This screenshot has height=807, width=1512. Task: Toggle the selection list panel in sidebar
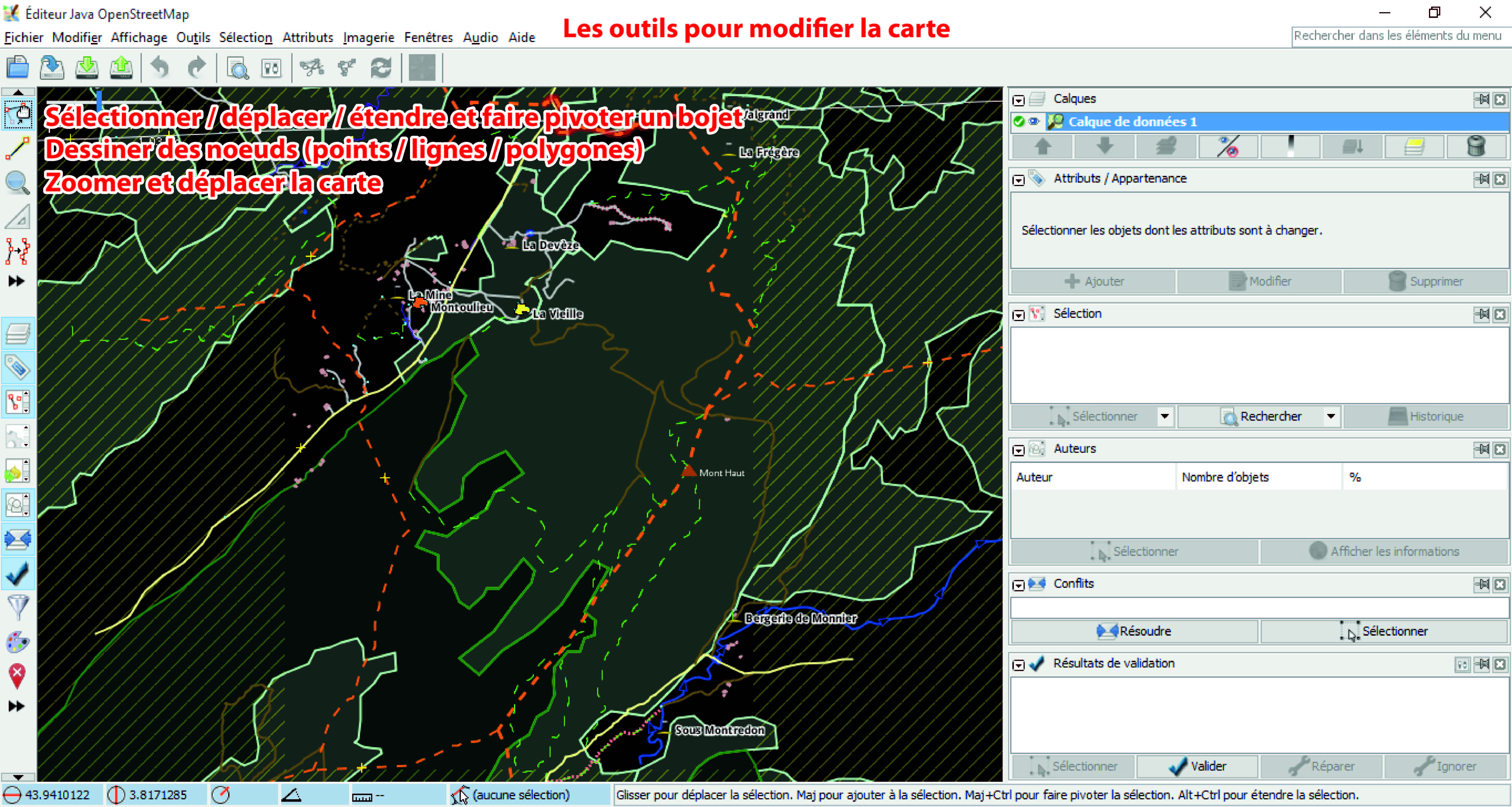[18, 402]
